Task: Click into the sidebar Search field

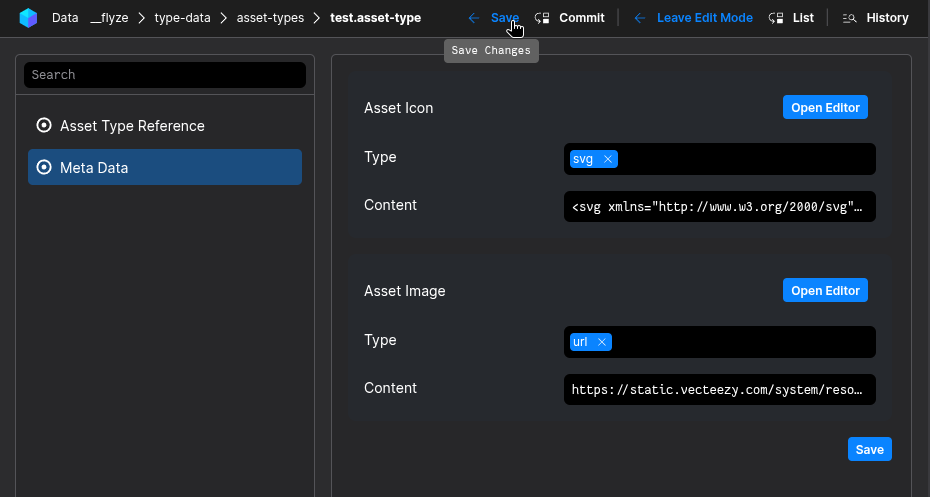Action: click(165, 75)
